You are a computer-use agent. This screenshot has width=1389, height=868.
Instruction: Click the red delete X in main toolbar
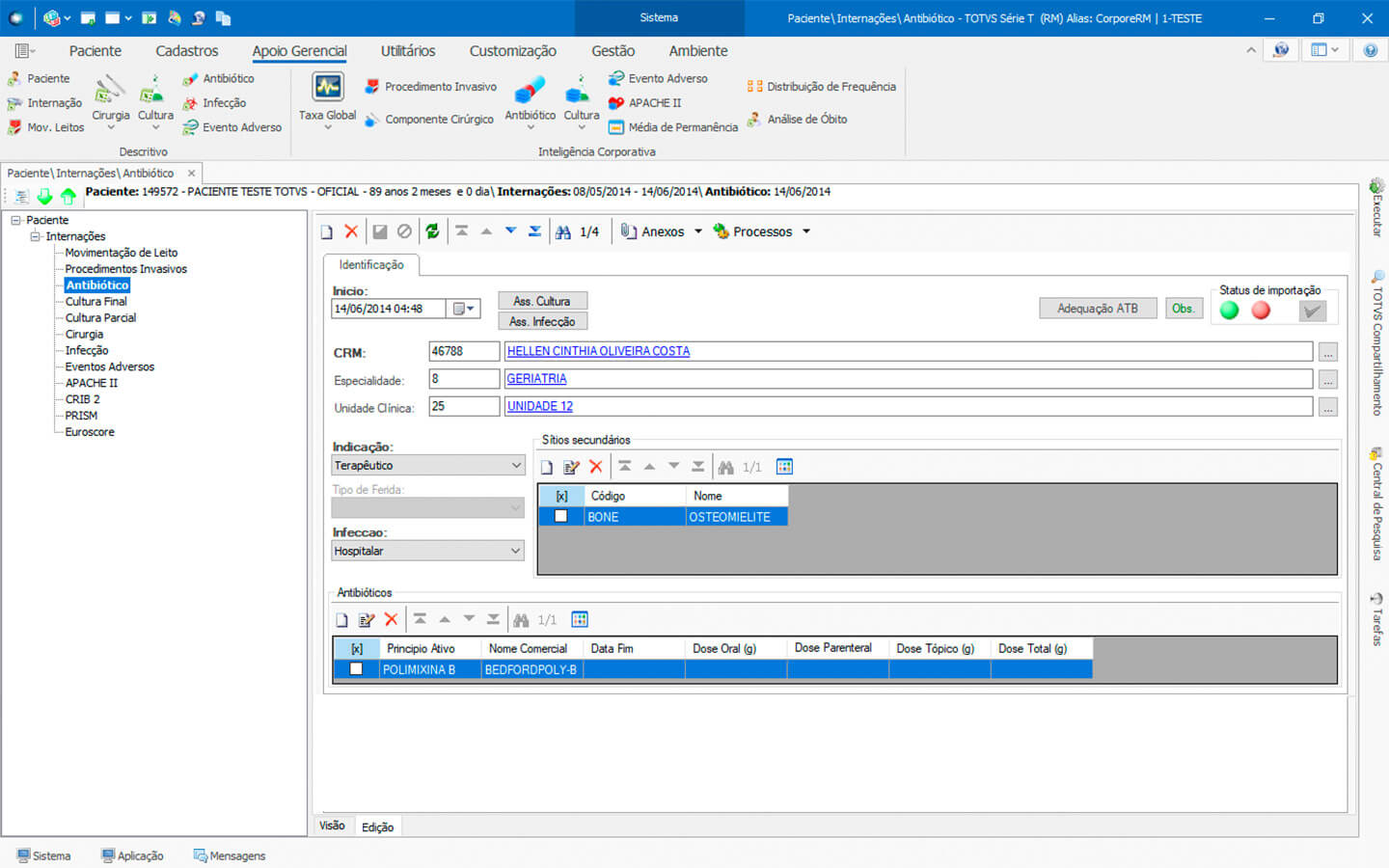click(351, 231)
